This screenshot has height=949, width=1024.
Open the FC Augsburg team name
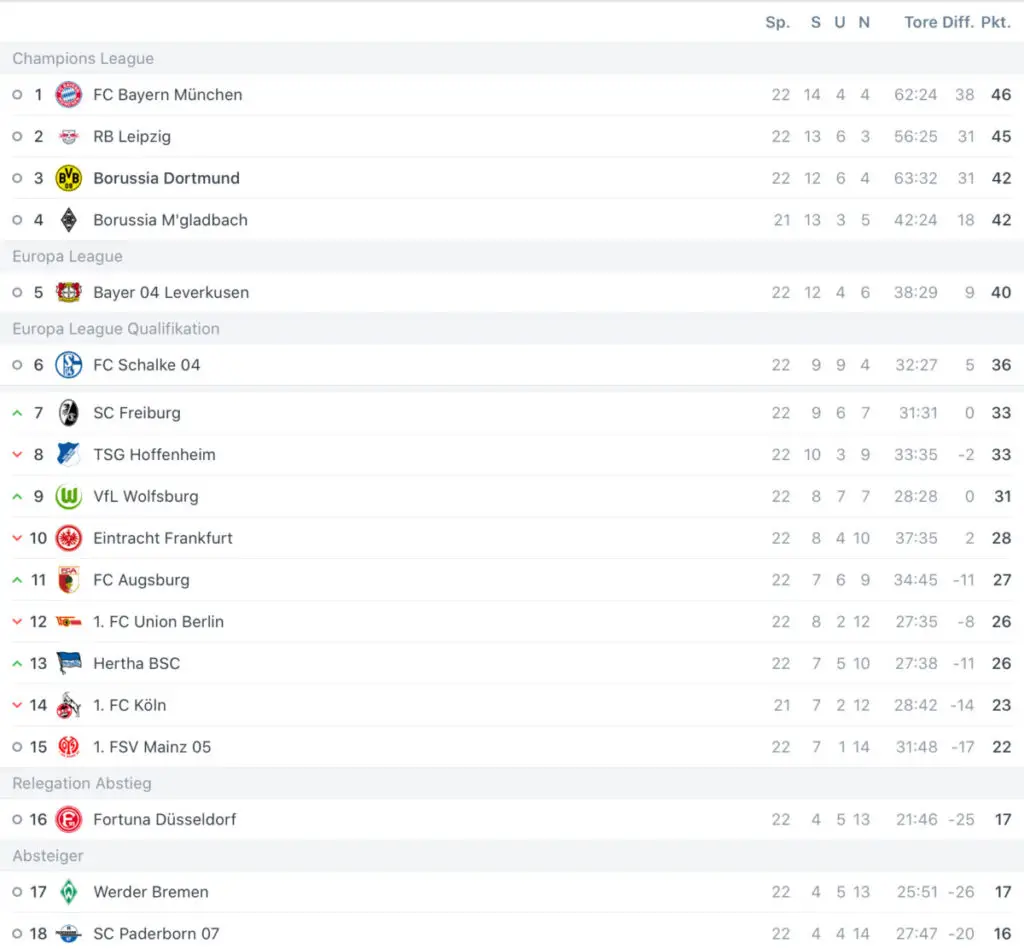[x=142, y=580]
